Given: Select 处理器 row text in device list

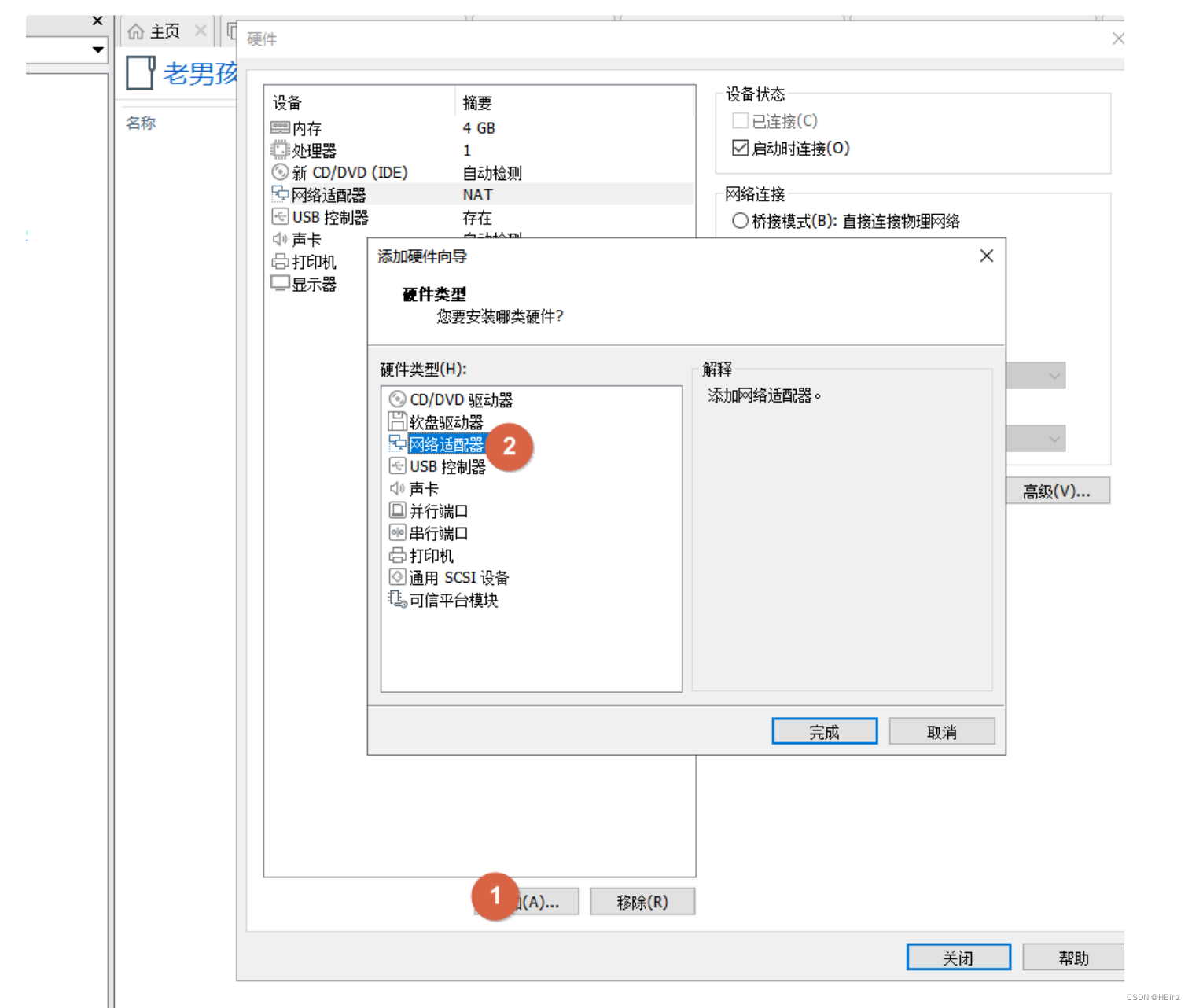Looking at the screenshot, I should coord(315,150).
